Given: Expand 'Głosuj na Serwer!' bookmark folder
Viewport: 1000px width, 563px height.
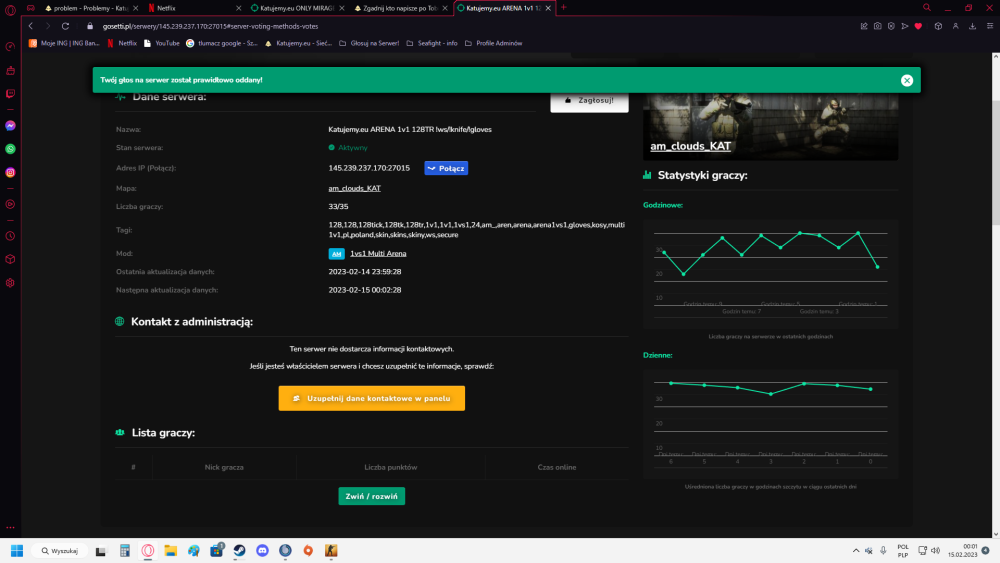Looking at the screenshot, I should (x=369, y=43).
